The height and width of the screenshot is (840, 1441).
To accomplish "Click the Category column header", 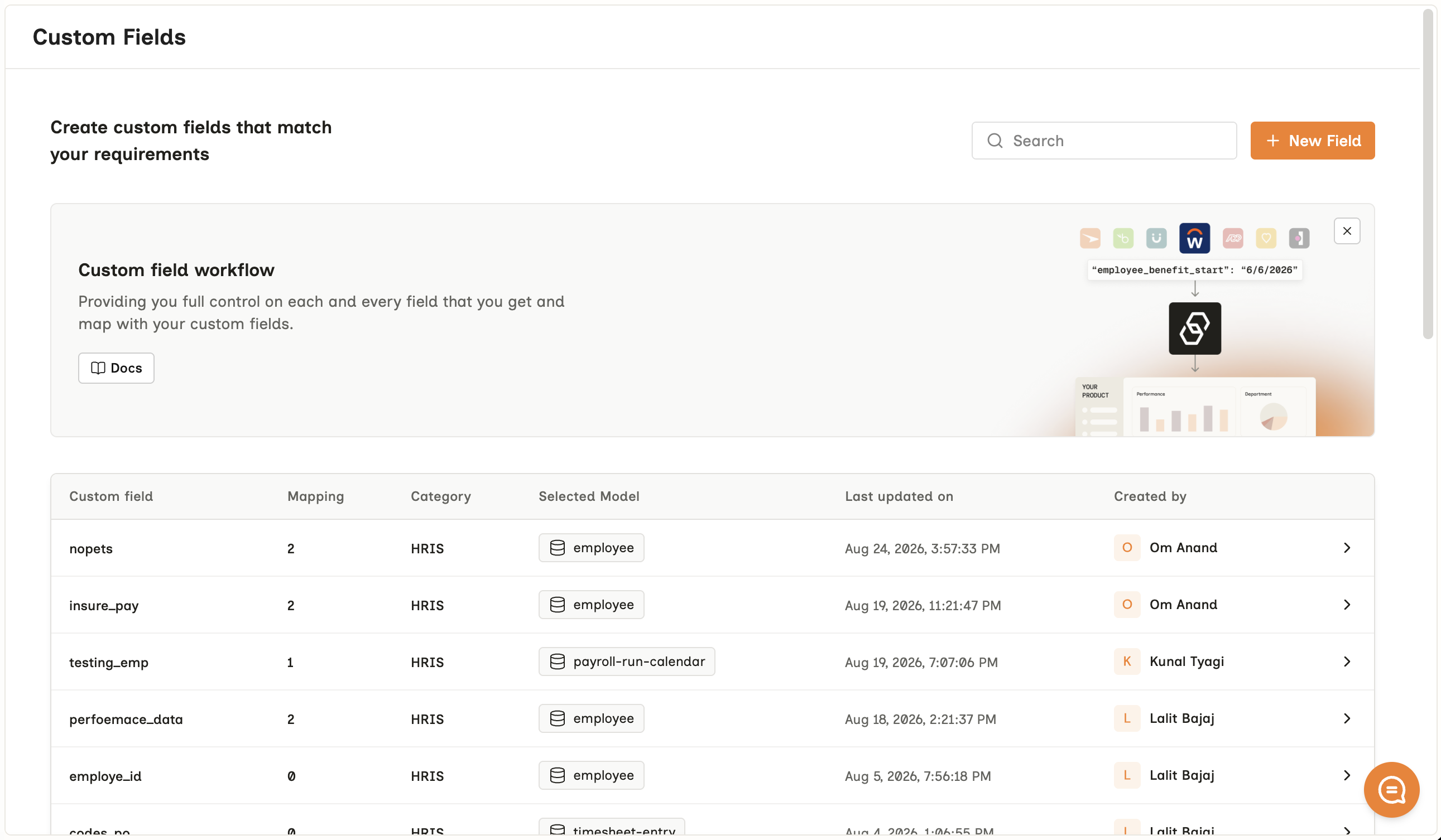I will (441, 496).
